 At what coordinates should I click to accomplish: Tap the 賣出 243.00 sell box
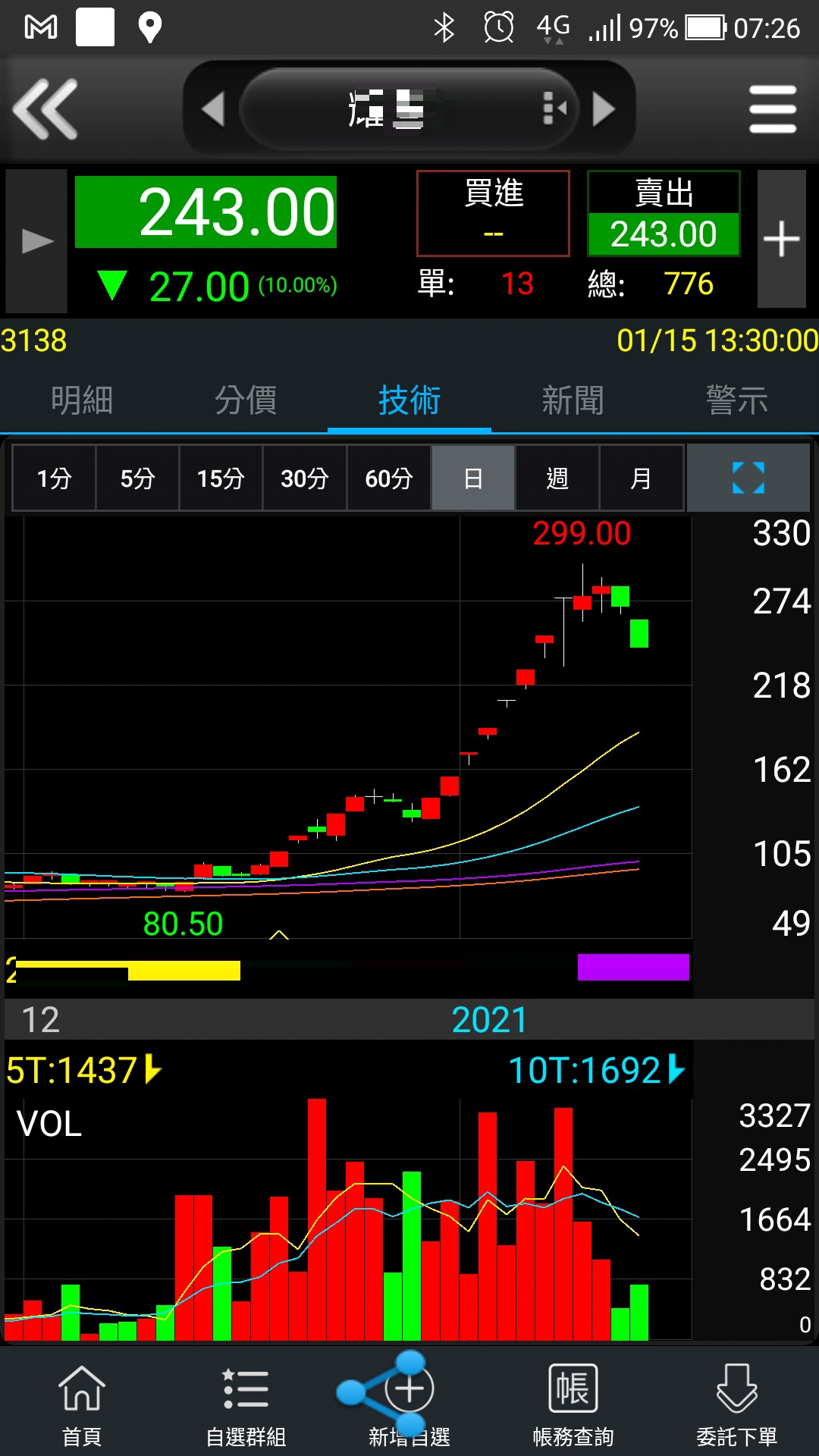pyautogui.click(x=664, y=213)
